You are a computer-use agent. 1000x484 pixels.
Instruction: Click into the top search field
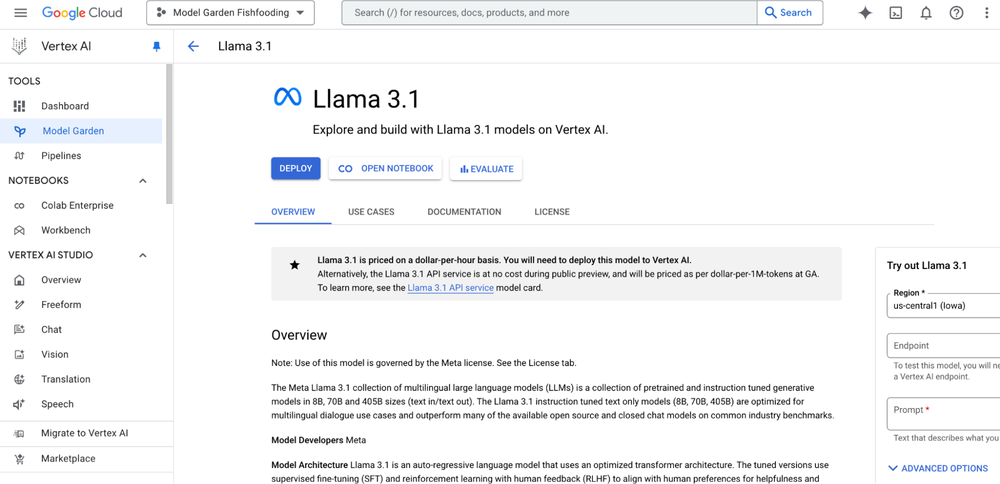point(548,13)
